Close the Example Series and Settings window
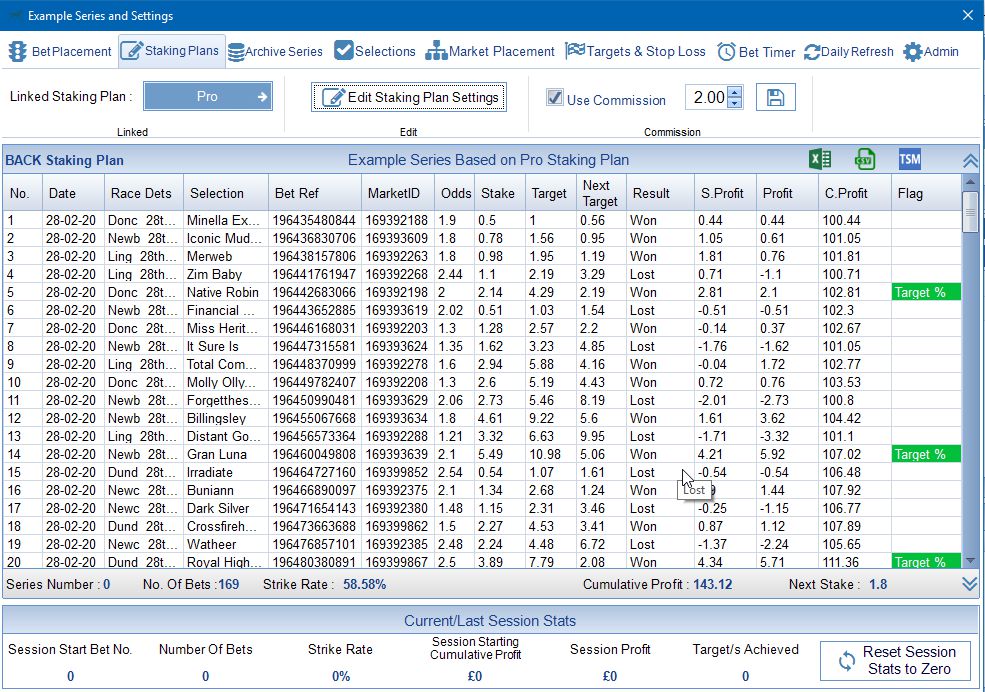 pos(968,15)
